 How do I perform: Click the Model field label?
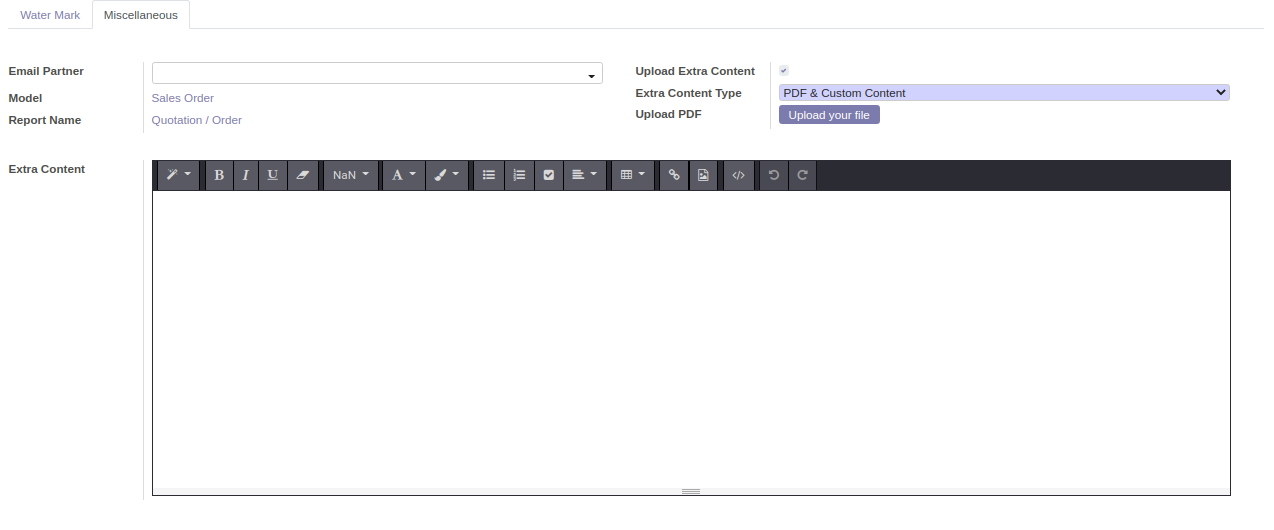tap(25, 98)
